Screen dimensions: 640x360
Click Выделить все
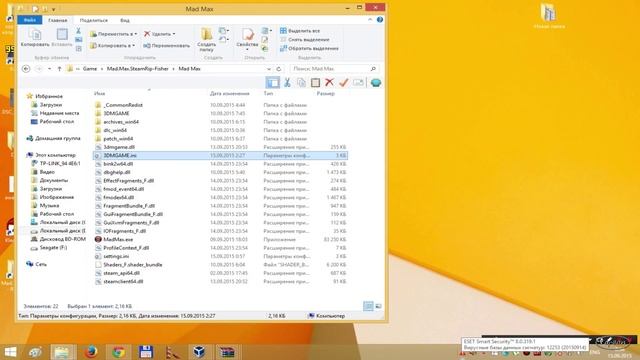(300, 31)
